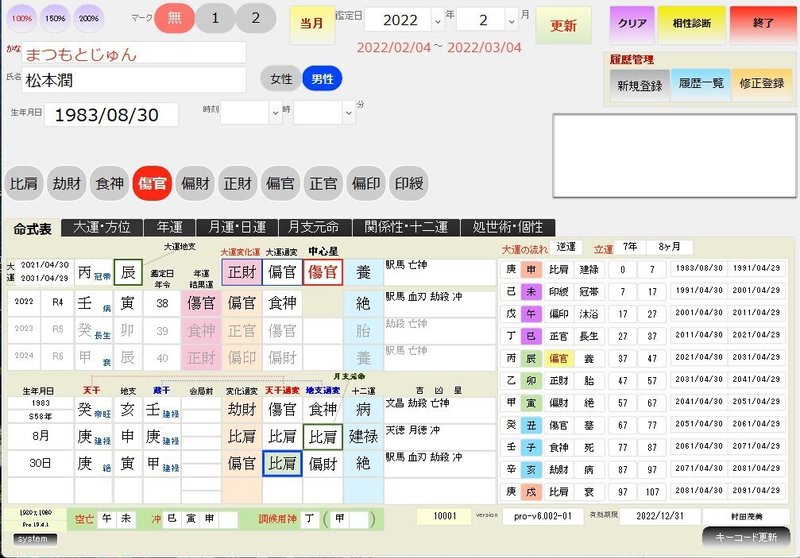The width and height of the screenshot is (800, 558).
Task: Open 相性診断 compatibility check
Action: point(691,23)
